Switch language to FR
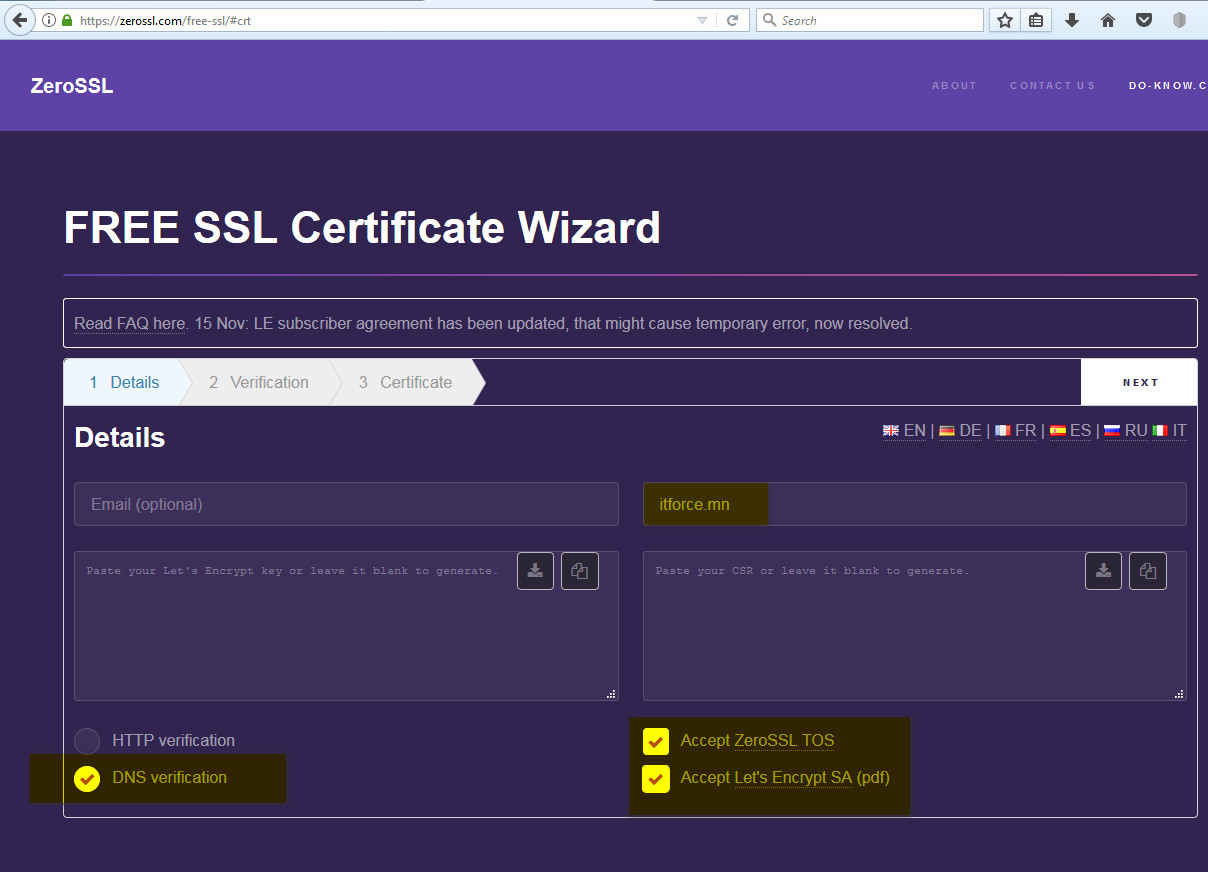 1015,431
